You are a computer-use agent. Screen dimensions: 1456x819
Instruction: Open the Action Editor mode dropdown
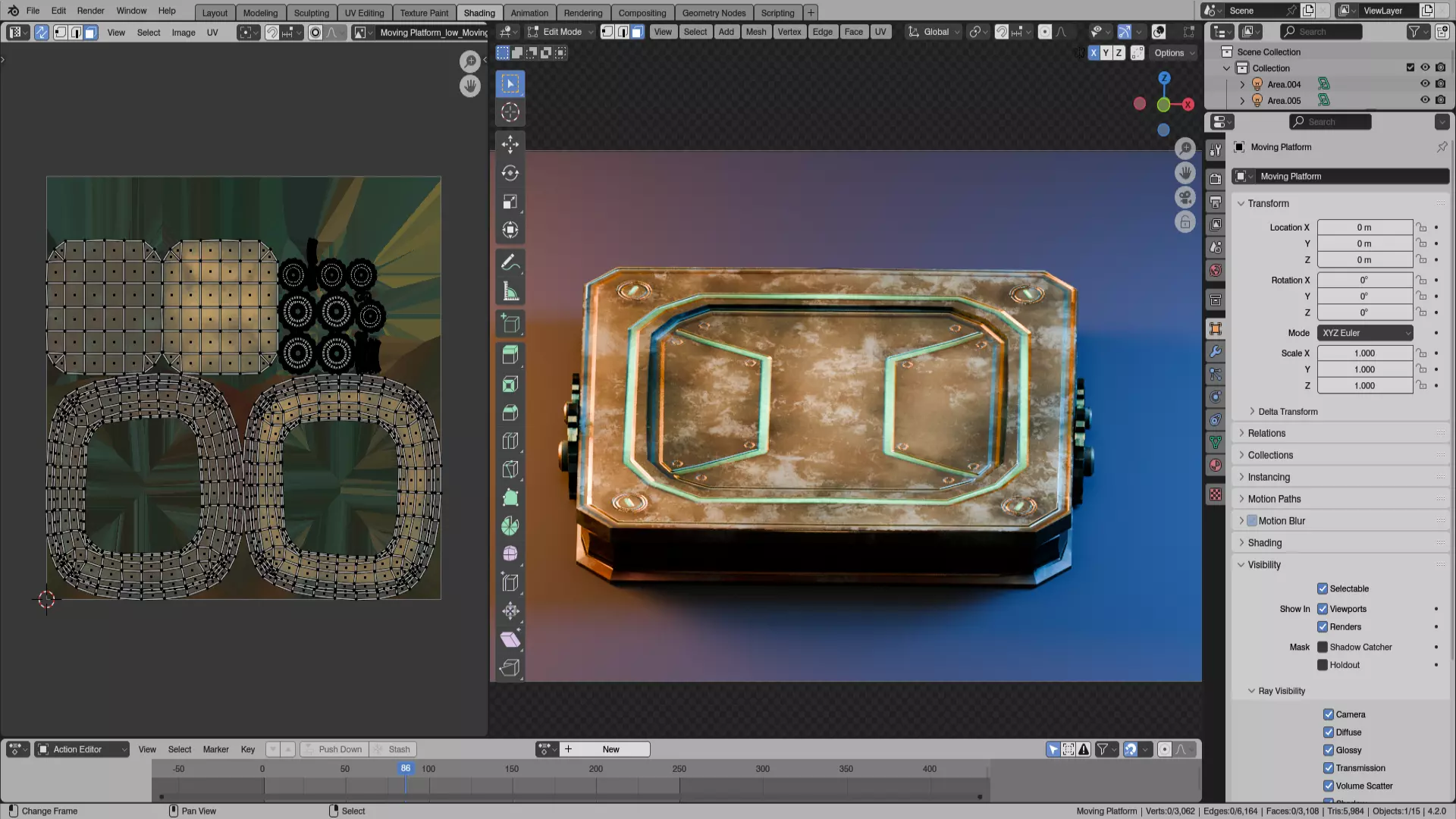pos(83,749)
